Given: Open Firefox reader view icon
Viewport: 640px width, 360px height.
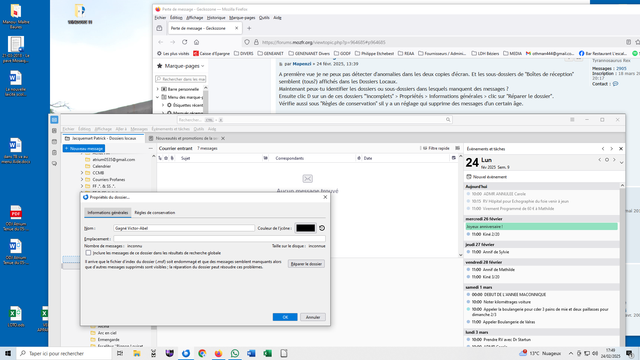Looking at the screenshot, I should (629, 42).
